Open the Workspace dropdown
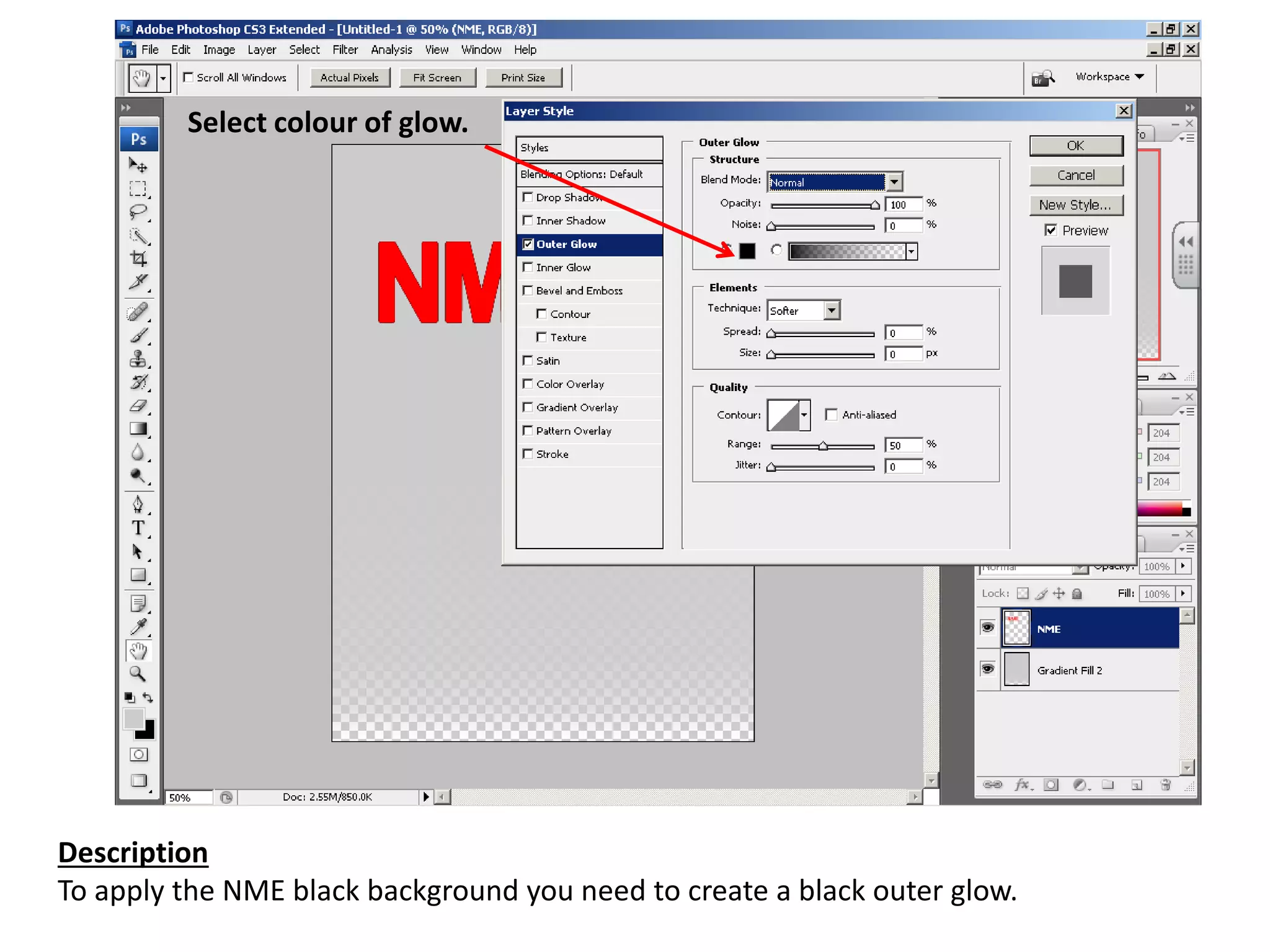The width and height of the screenshot is (1270, 952). tap(1109, 77)
